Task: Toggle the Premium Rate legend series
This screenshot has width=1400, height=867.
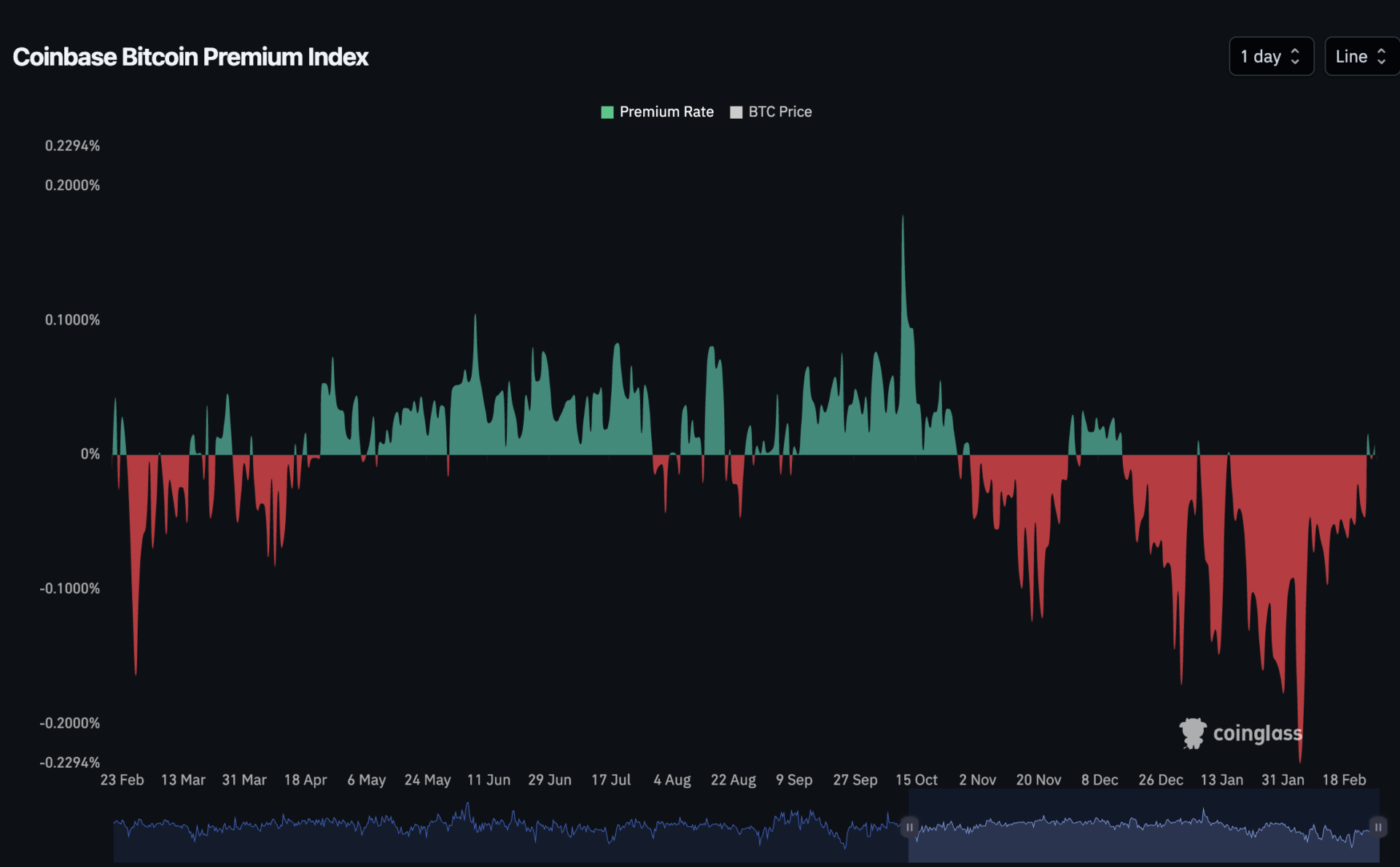Action: tap(657, 112)
